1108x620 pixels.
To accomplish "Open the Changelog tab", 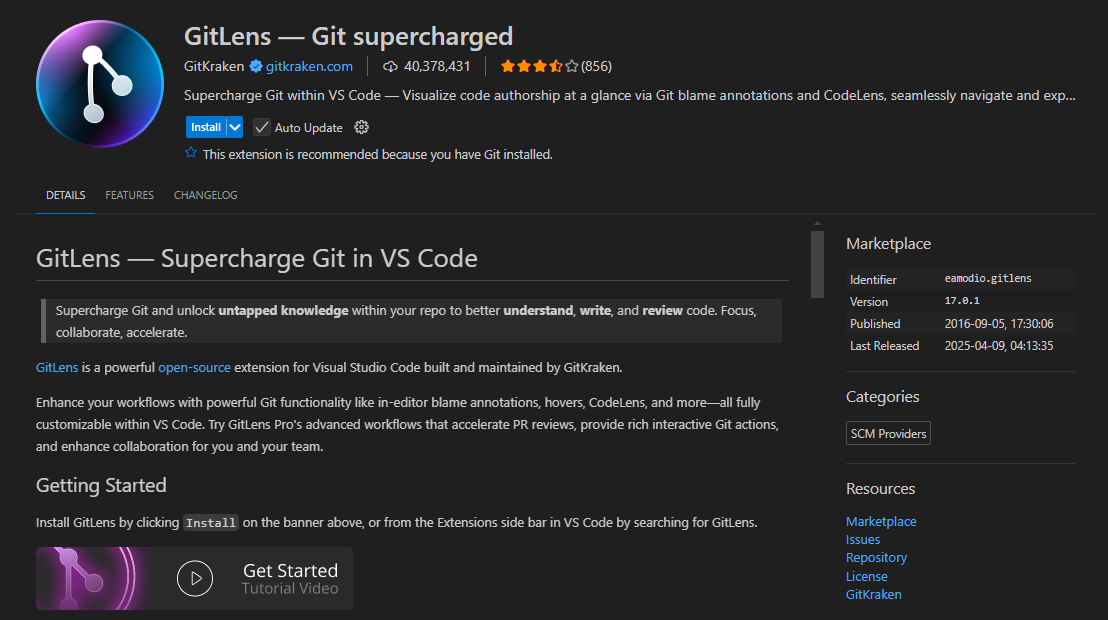I will pos(205,195).
